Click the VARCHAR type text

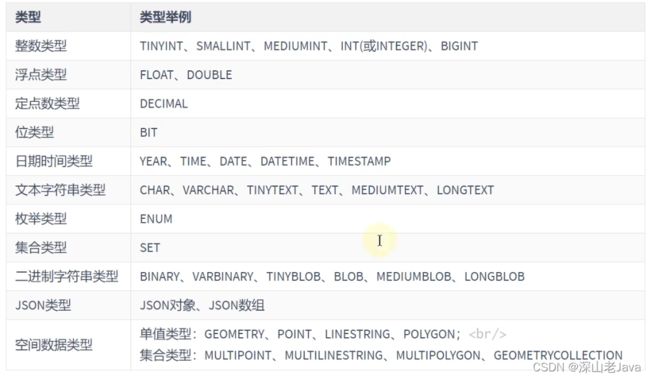click(x=208, y=190)
